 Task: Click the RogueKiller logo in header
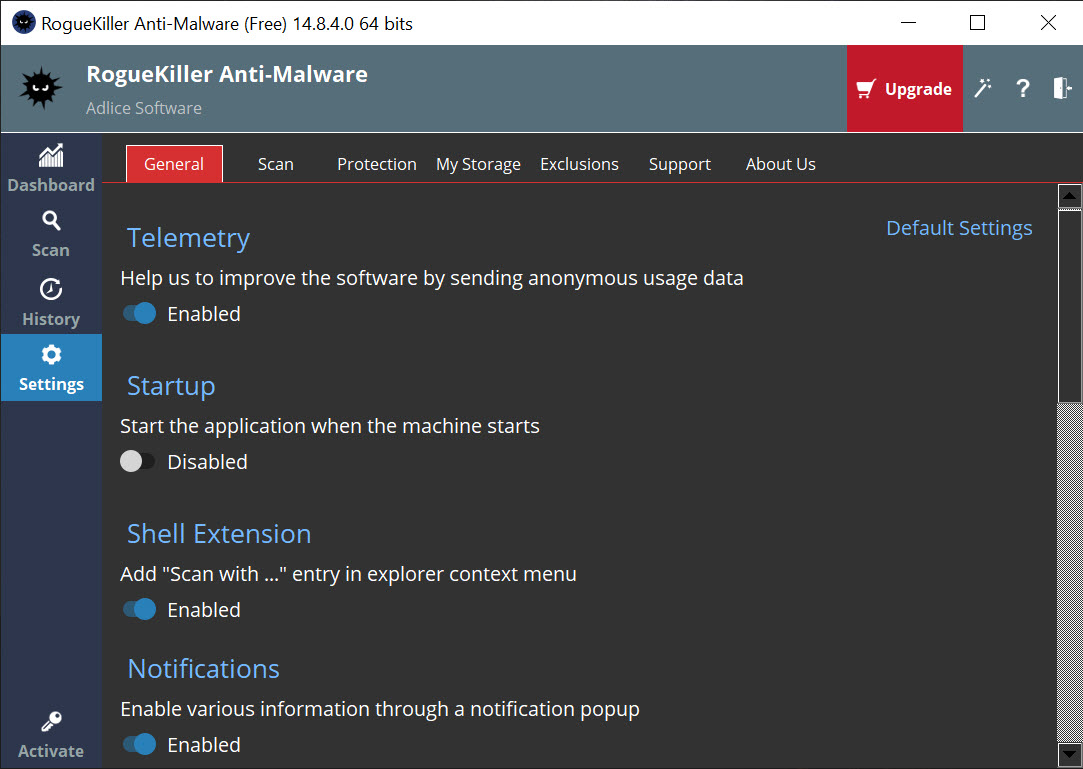(x=41, y=89)
